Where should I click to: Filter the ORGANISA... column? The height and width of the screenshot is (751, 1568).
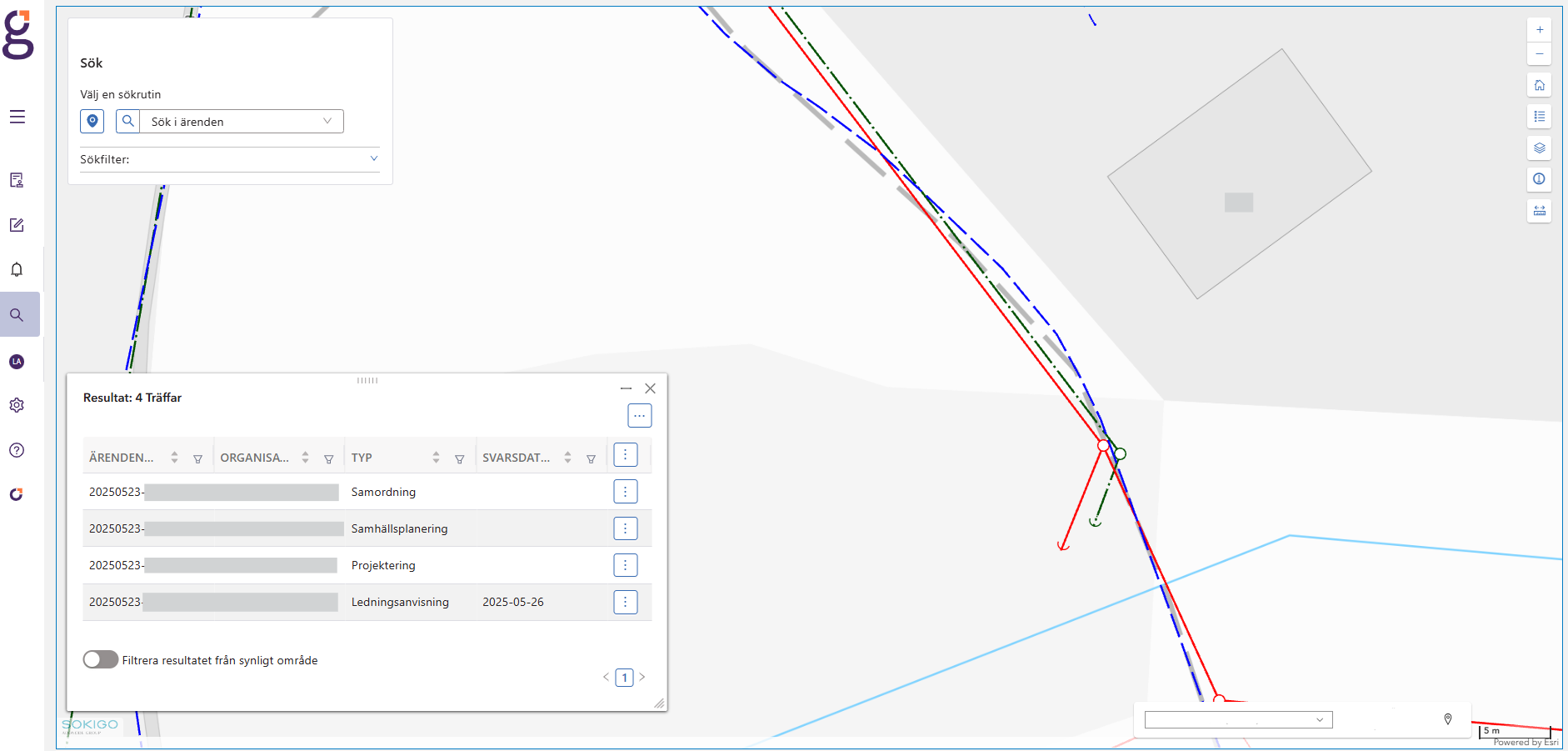329,458
